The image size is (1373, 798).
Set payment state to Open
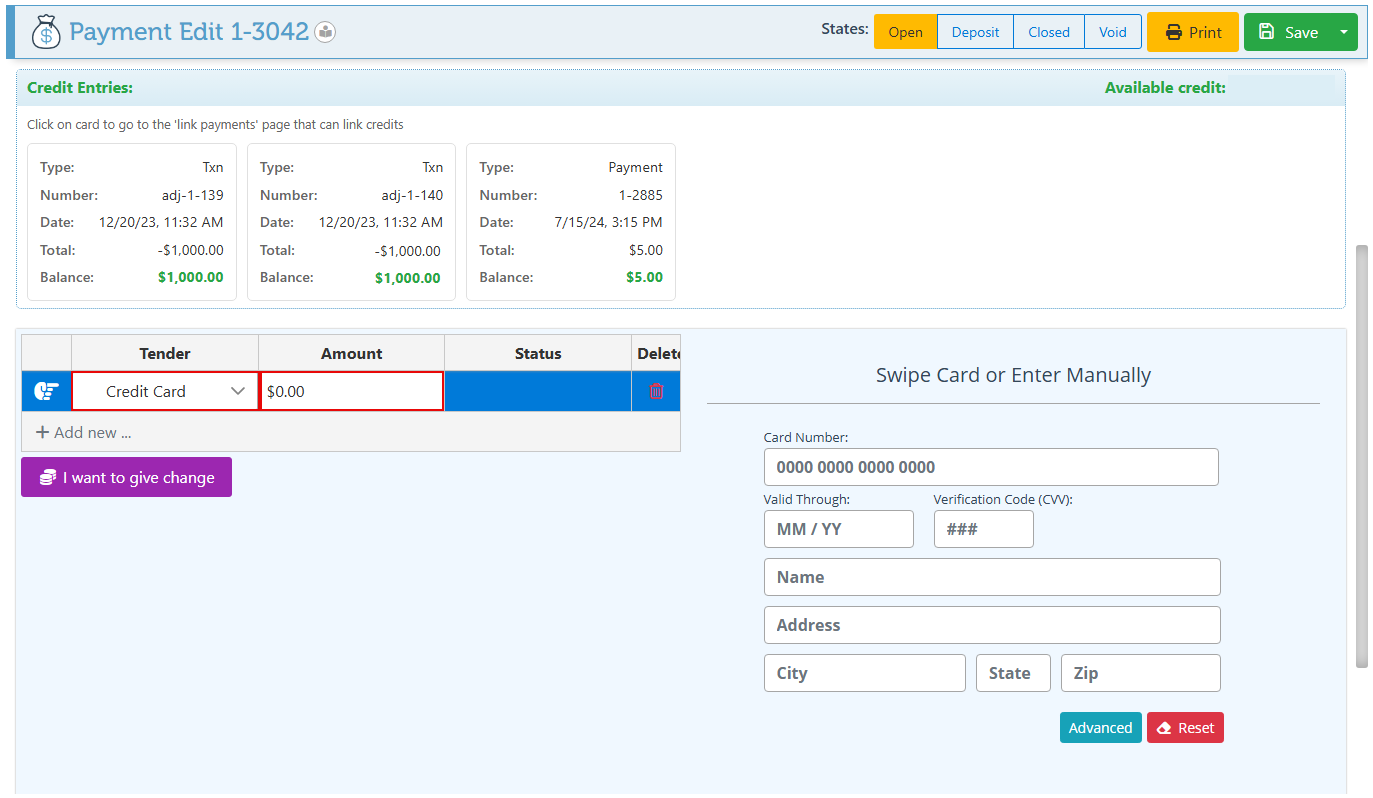905,32
